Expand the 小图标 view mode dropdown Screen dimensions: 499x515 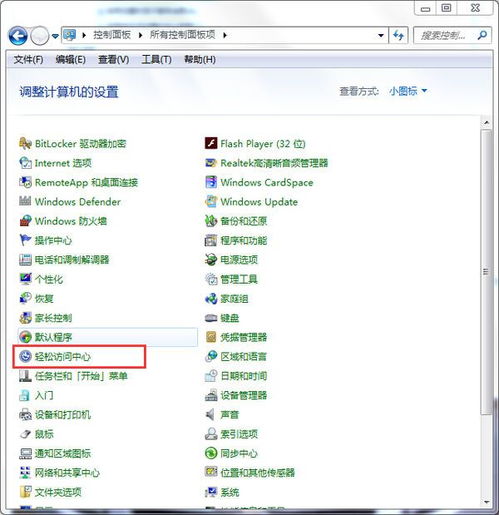pyautogui.click(x=408, y=91)
